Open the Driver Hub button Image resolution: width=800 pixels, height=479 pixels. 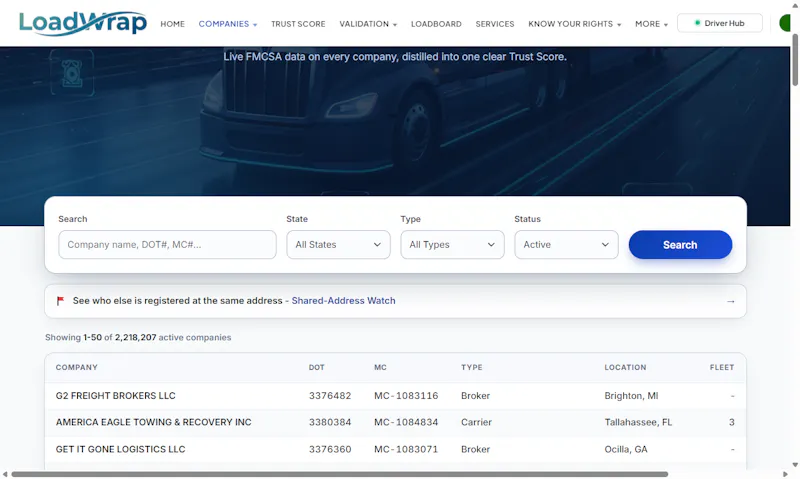(x=719, y=23)
